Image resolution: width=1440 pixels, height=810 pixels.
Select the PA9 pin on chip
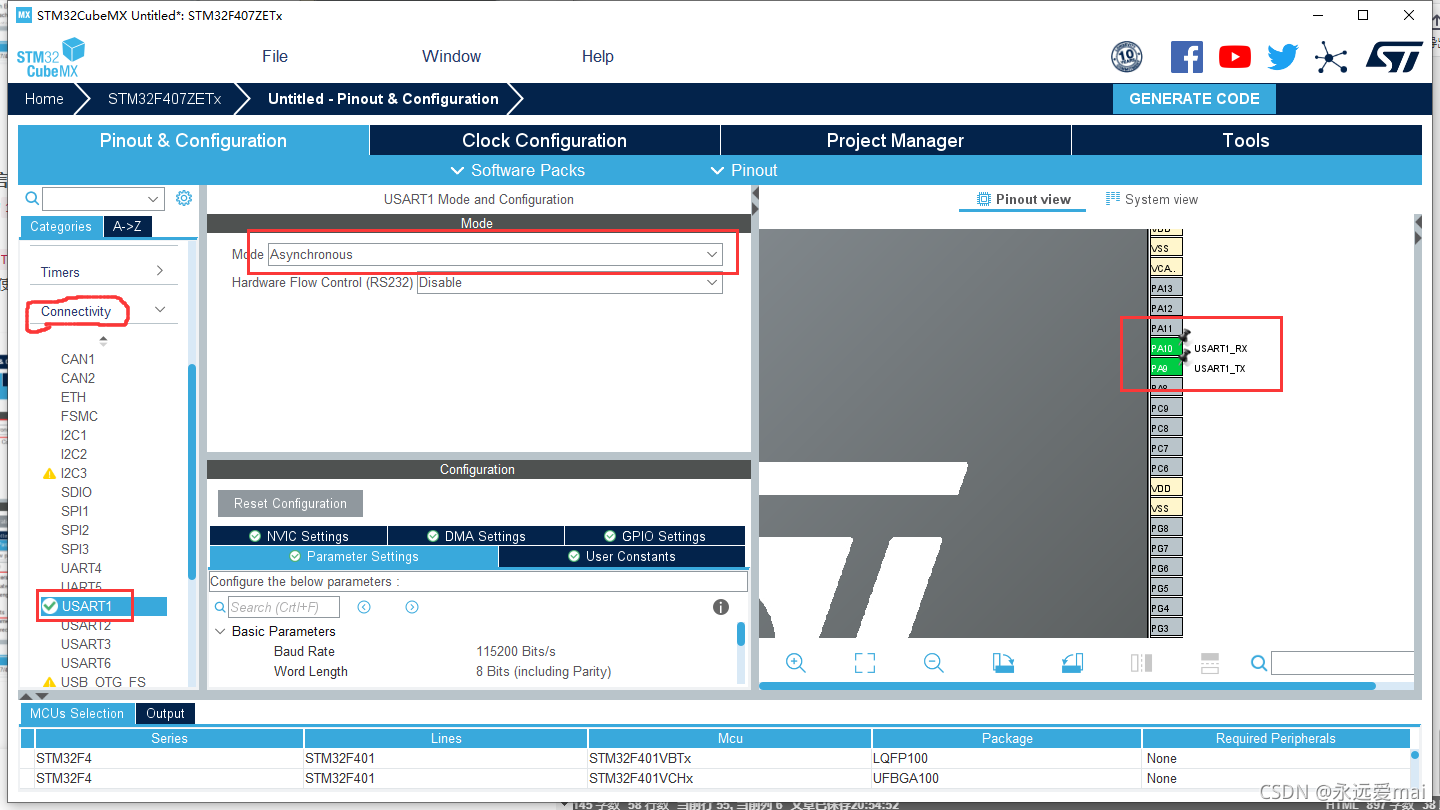(1166, 368)
